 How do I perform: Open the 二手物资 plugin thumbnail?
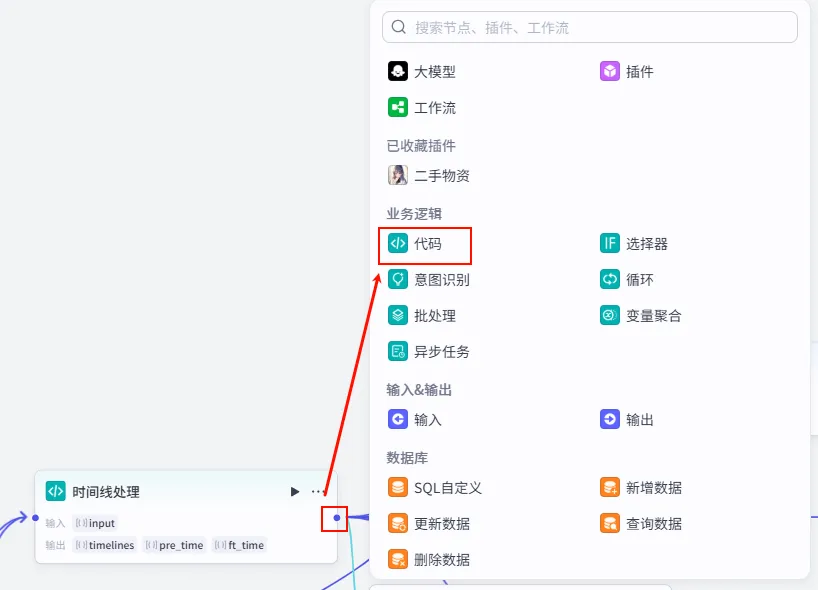(398, 175)
